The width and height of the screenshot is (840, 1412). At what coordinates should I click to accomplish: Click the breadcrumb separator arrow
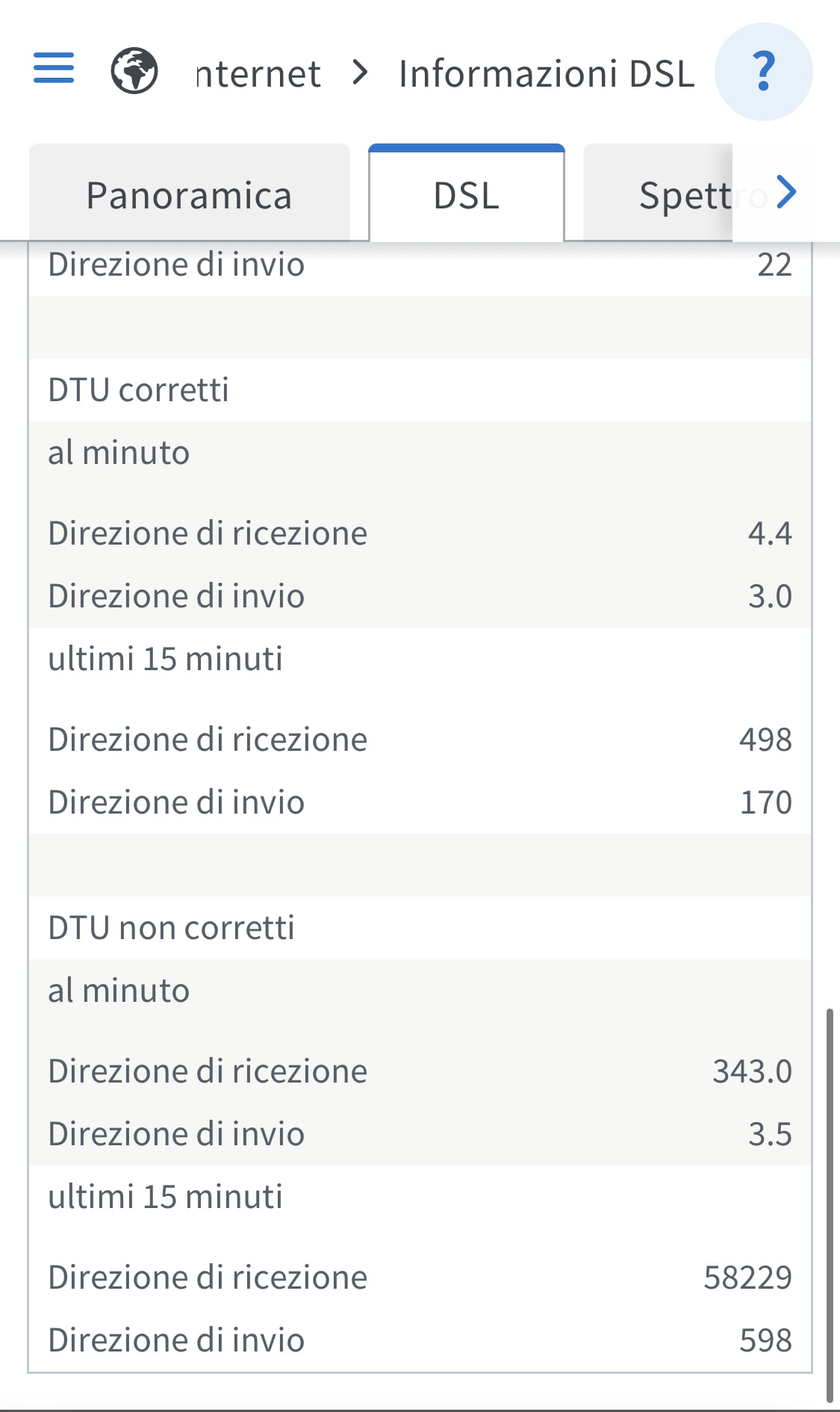point(360,72)
